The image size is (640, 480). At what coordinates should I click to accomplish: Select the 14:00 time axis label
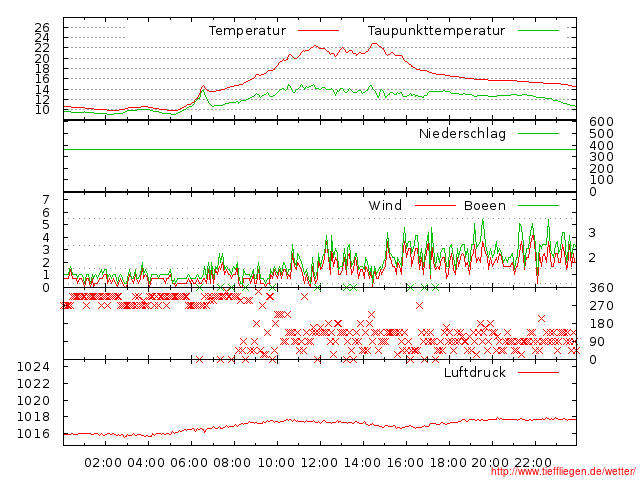point(362,463)
